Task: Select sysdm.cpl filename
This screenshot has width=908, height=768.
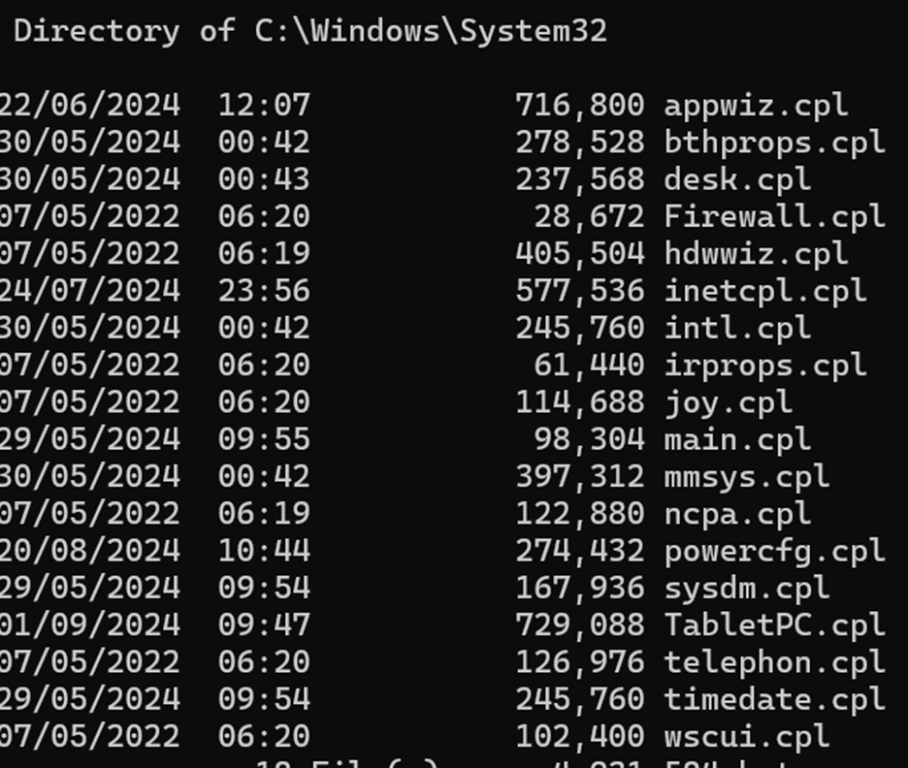Action: coord(747,589)
